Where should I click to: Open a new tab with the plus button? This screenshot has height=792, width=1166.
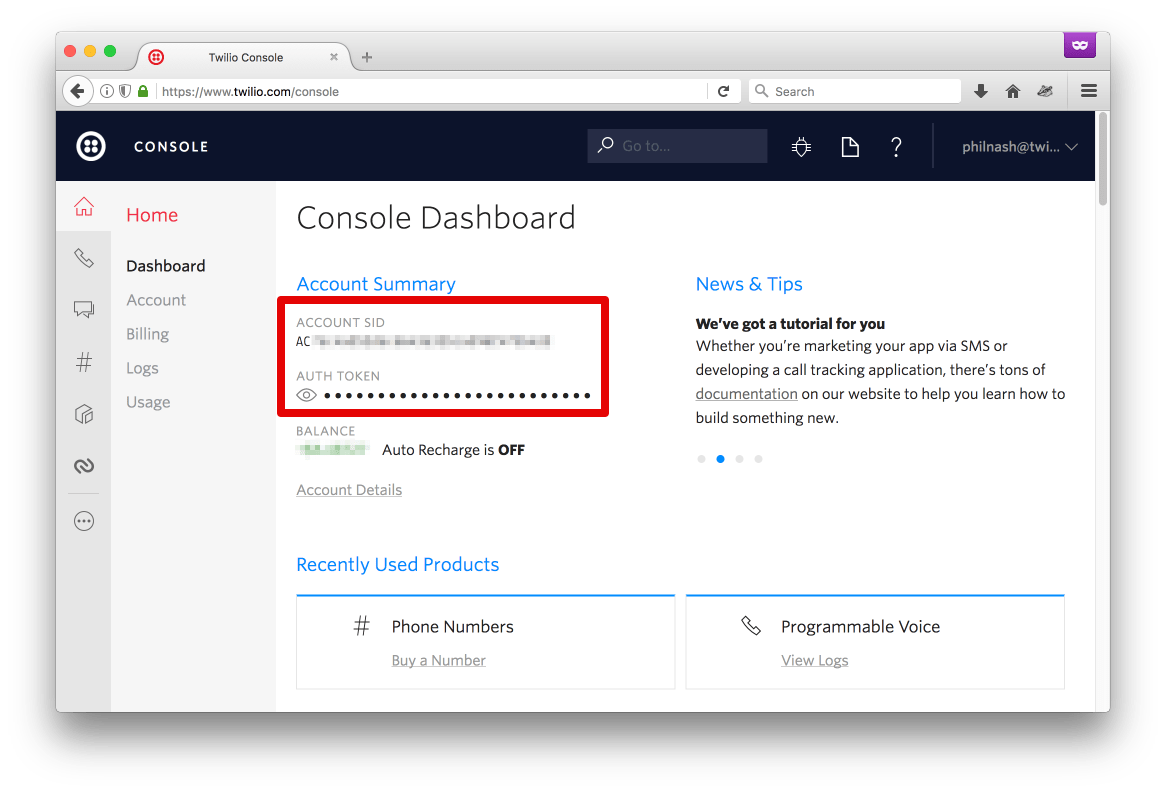tap(367, 57)
